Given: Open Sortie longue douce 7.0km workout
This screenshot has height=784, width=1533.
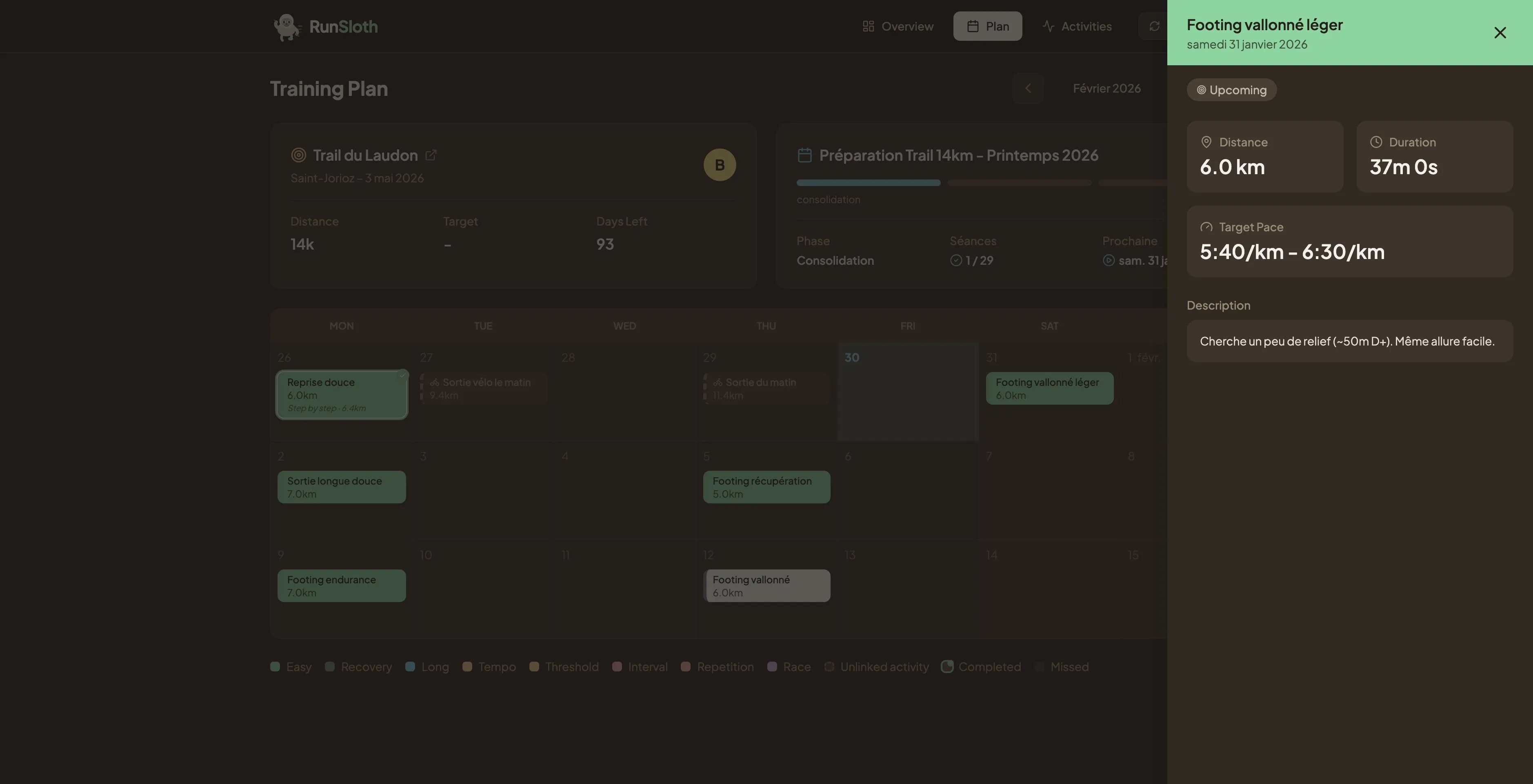Looking at the screenshot, I should [342, 487].
